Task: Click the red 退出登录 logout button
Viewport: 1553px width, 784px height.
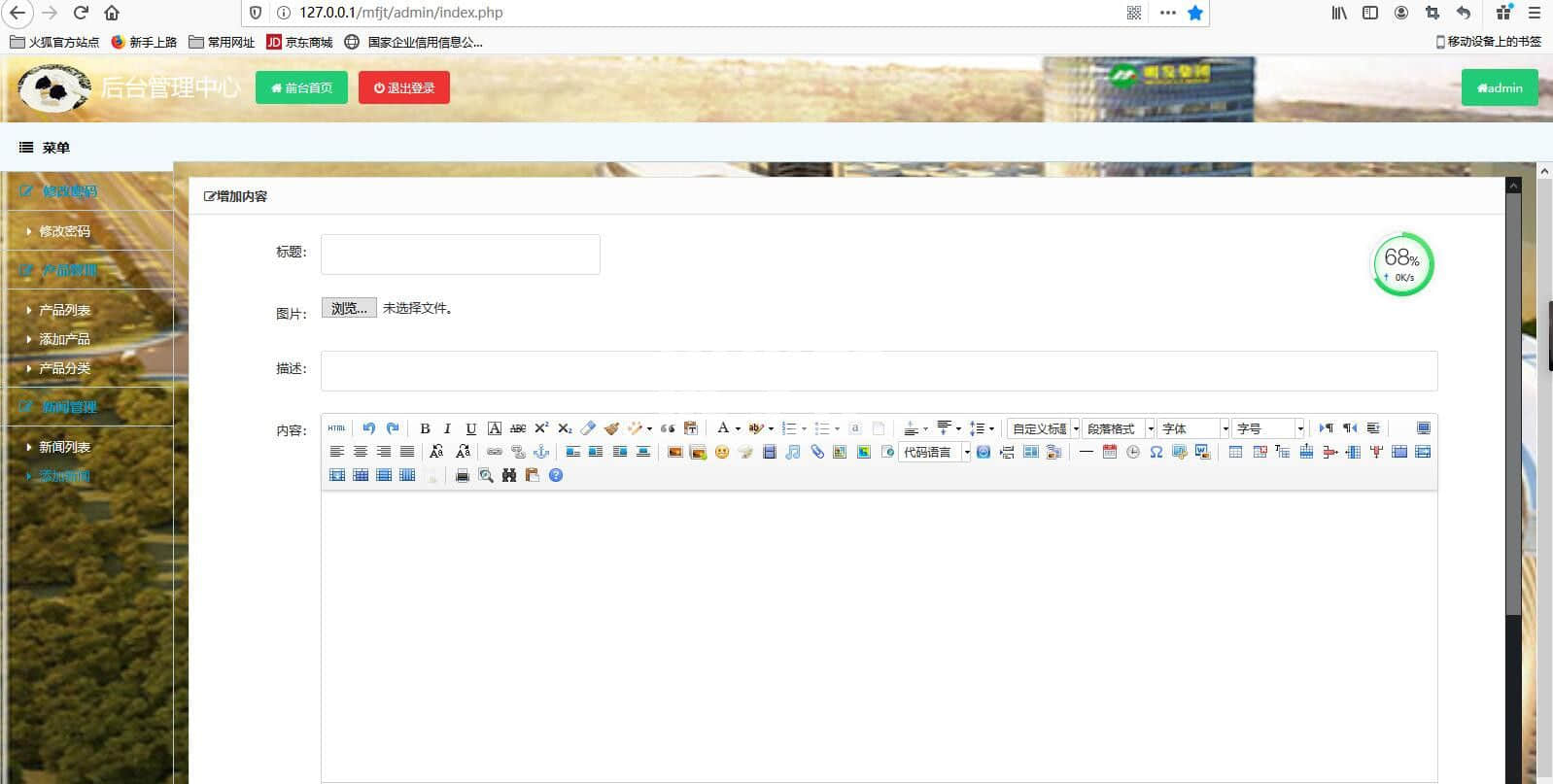Action: pyautogui.click(x=404, y=87)
